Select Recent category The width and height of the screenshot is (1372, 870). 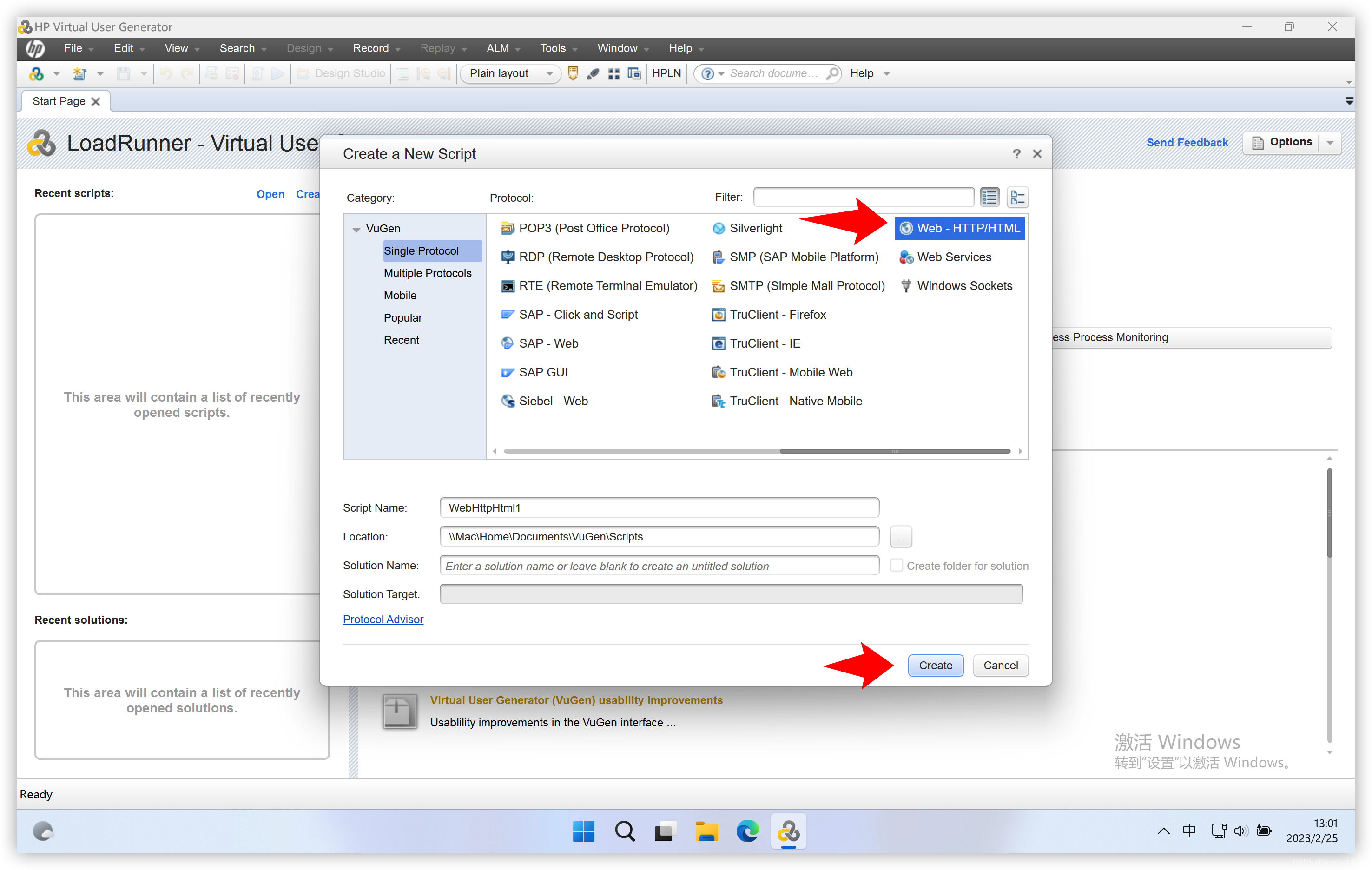(401, 340)
